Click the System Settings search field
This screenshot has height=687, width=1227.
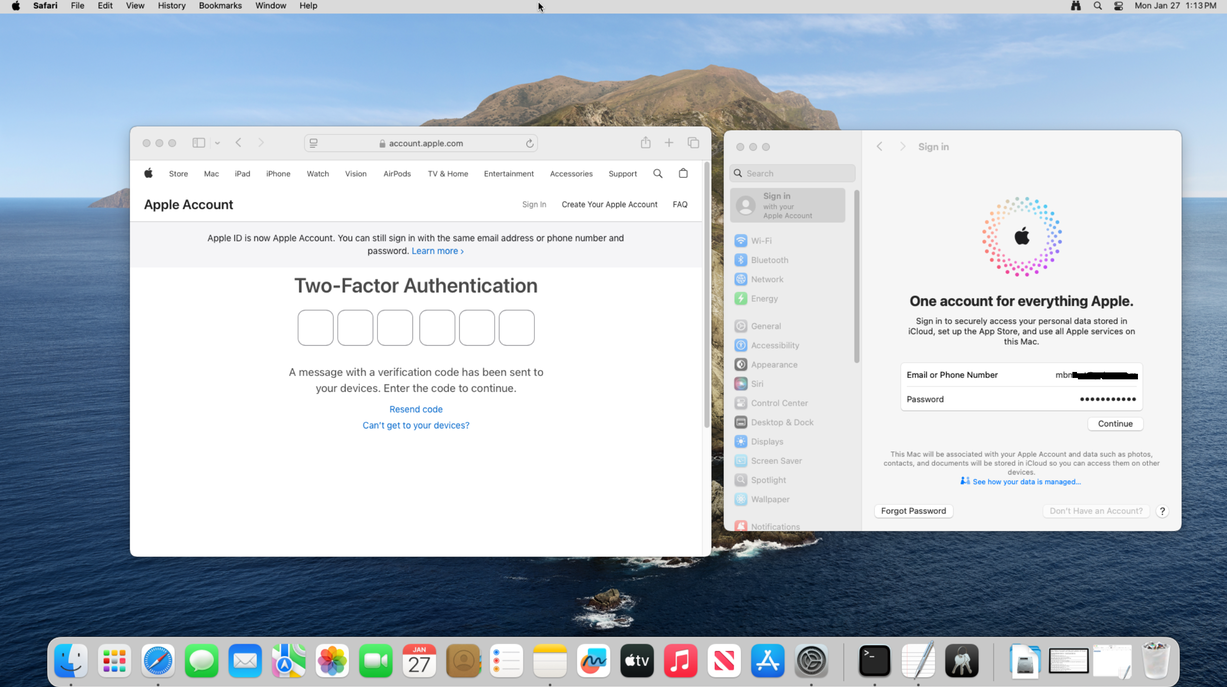tap(793, 173)
